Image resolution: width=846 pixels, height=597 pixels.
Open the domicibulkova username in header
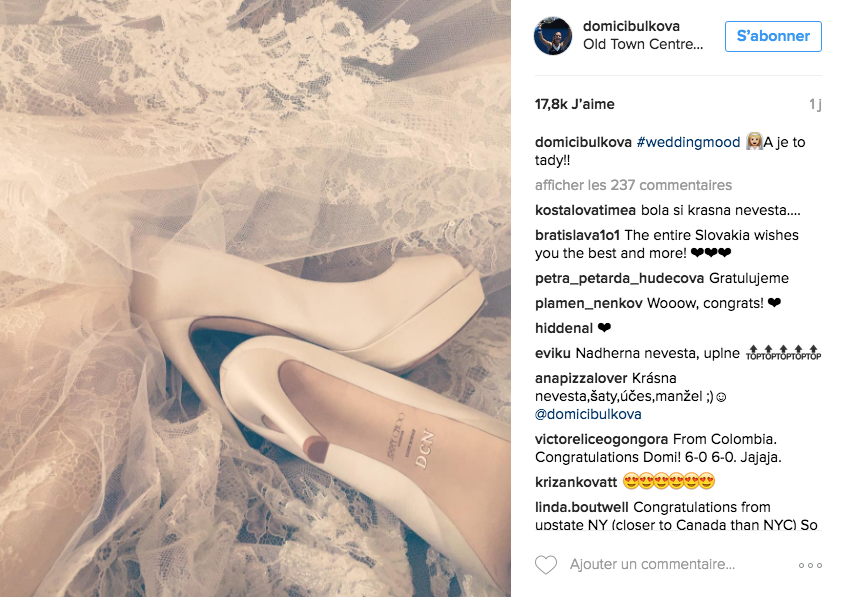tap(631, 26)
